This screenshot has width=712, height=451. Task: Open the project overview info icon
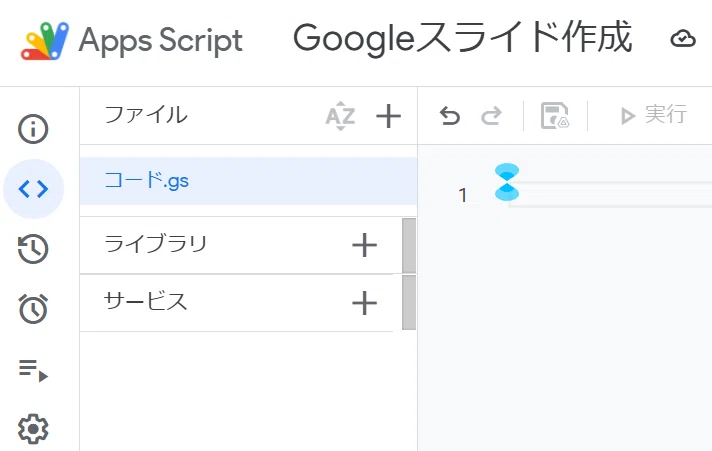(33, 129)
